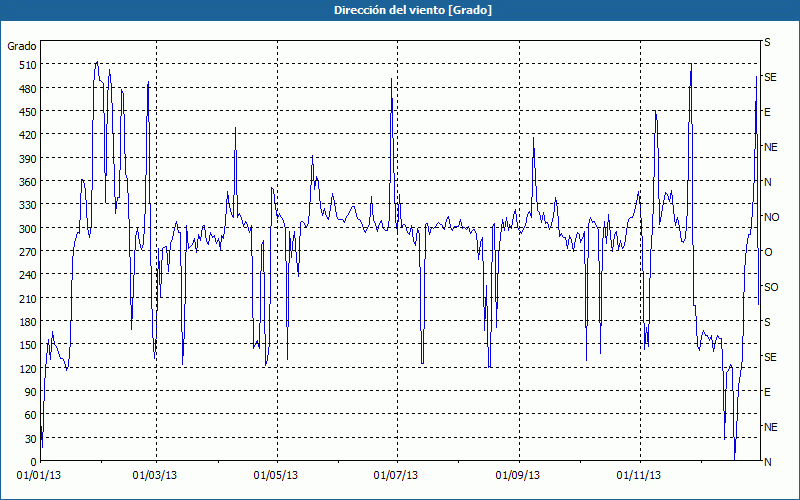Click the 450 y-axis label

click(x=28, y=112)
